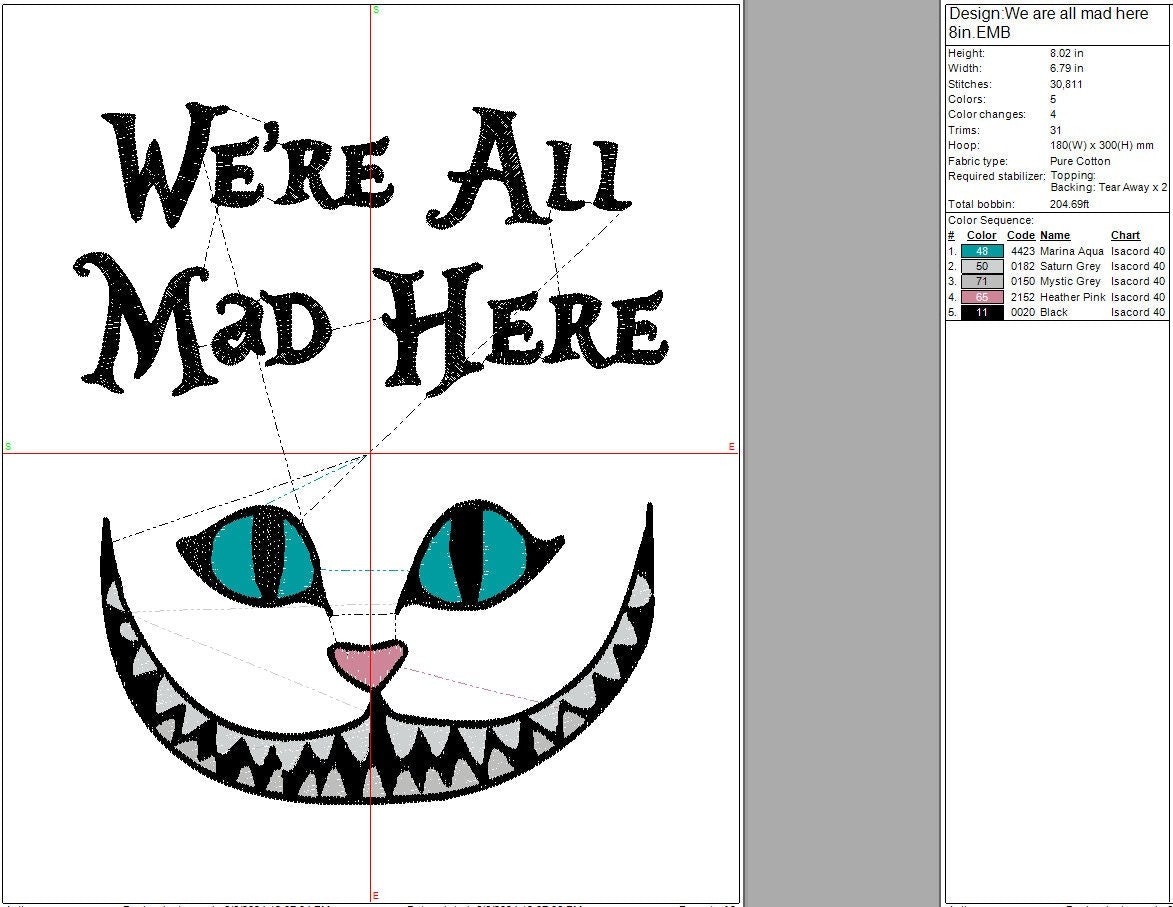Select the Saturn Grey swatch numbered 50
1173x907 pixels.
(x=982, y=266)
